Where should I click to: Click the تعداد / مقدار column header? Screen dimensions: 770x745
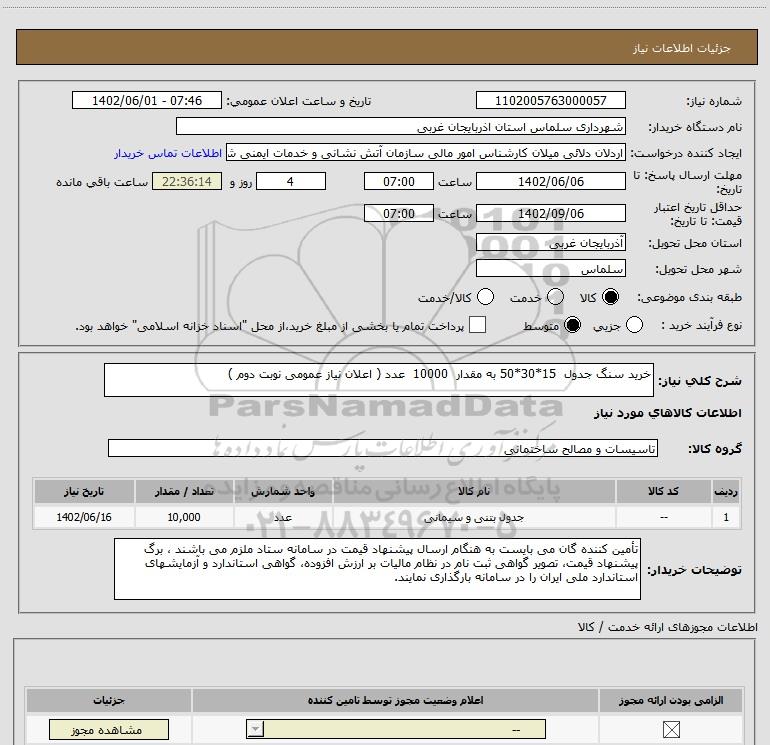point(184,491)
